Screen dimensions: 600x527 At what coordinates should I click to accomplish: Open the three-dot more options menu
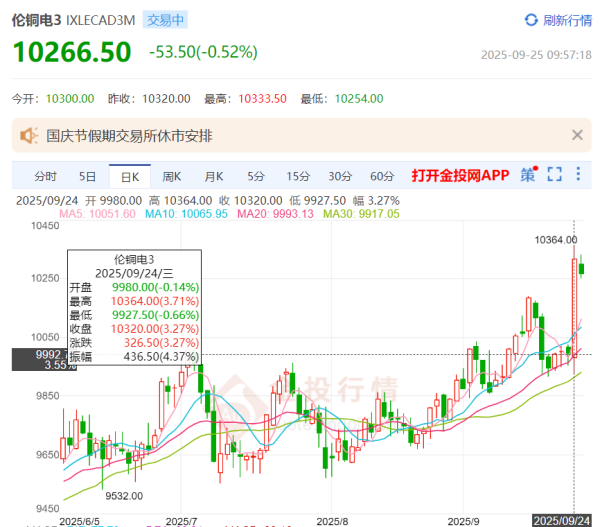(578, 176)
